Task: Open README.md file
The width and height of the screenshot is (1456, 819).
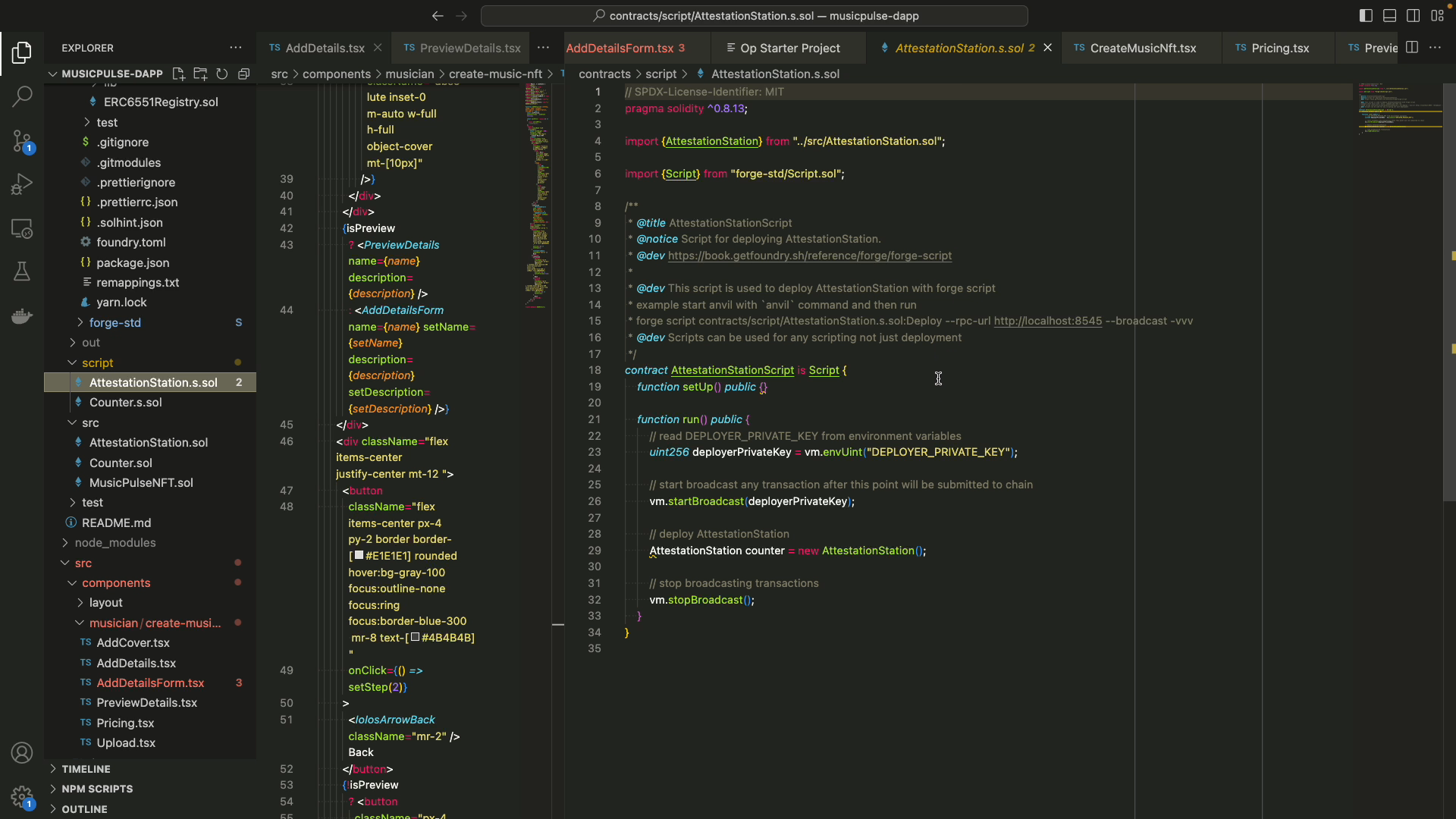Action: [116, 522]
